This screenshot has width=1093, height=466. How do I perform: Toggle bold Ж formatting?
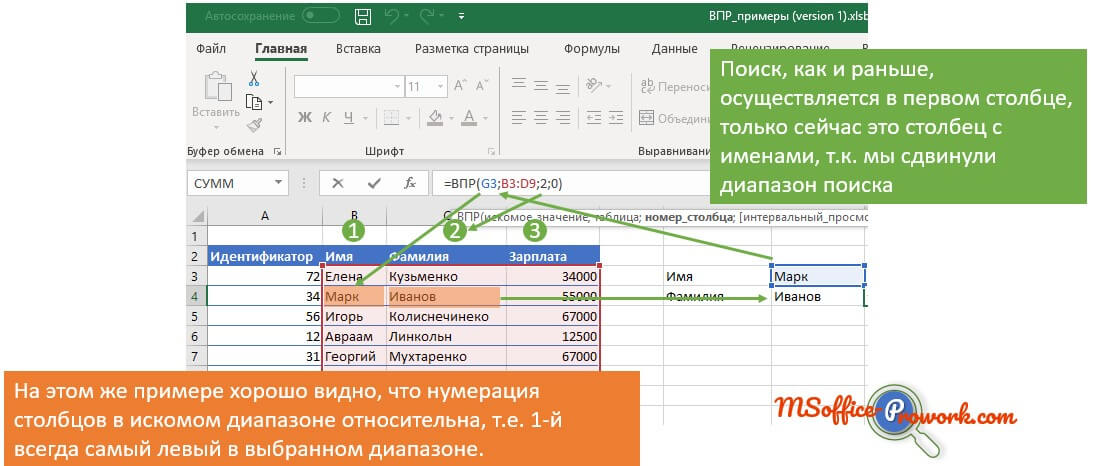[305, 118]
